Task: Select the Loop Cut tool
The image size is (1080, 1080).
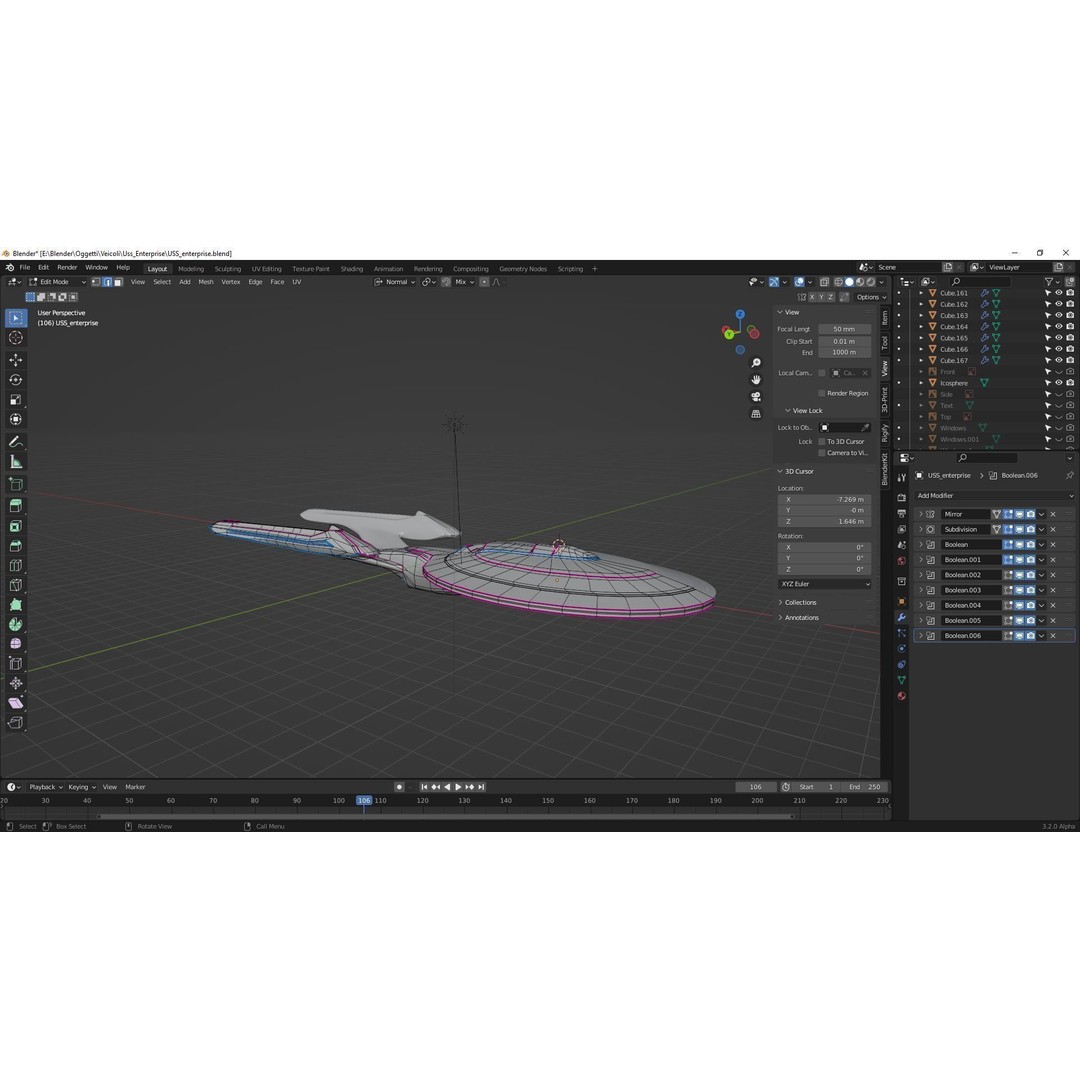Action: pyautogui.click(x=16, y=565)
